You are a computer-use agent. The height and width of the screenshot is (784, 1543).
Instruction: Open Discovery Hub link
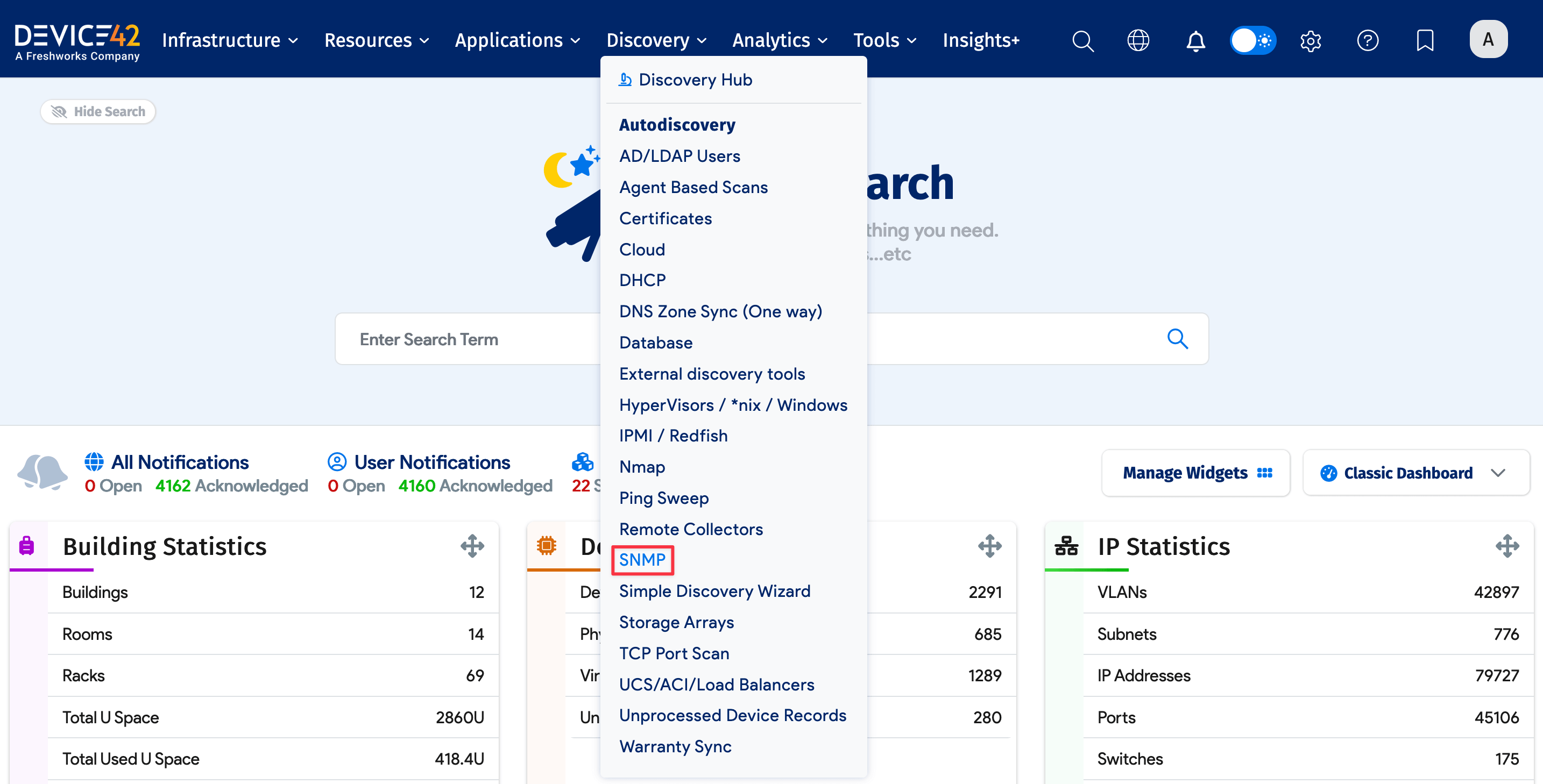pos(695,80)
